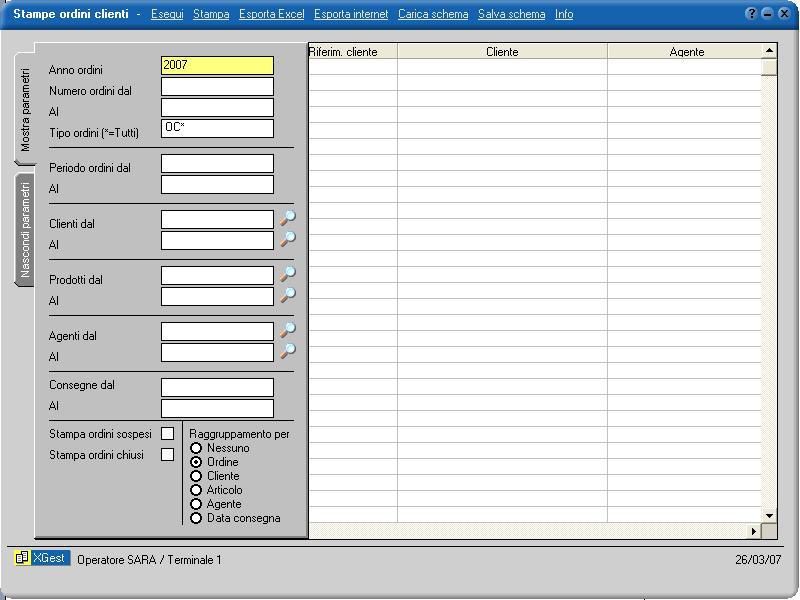Open product lookup for Prodotti dal field
The image size is (800, 600).
coord(288,274)
